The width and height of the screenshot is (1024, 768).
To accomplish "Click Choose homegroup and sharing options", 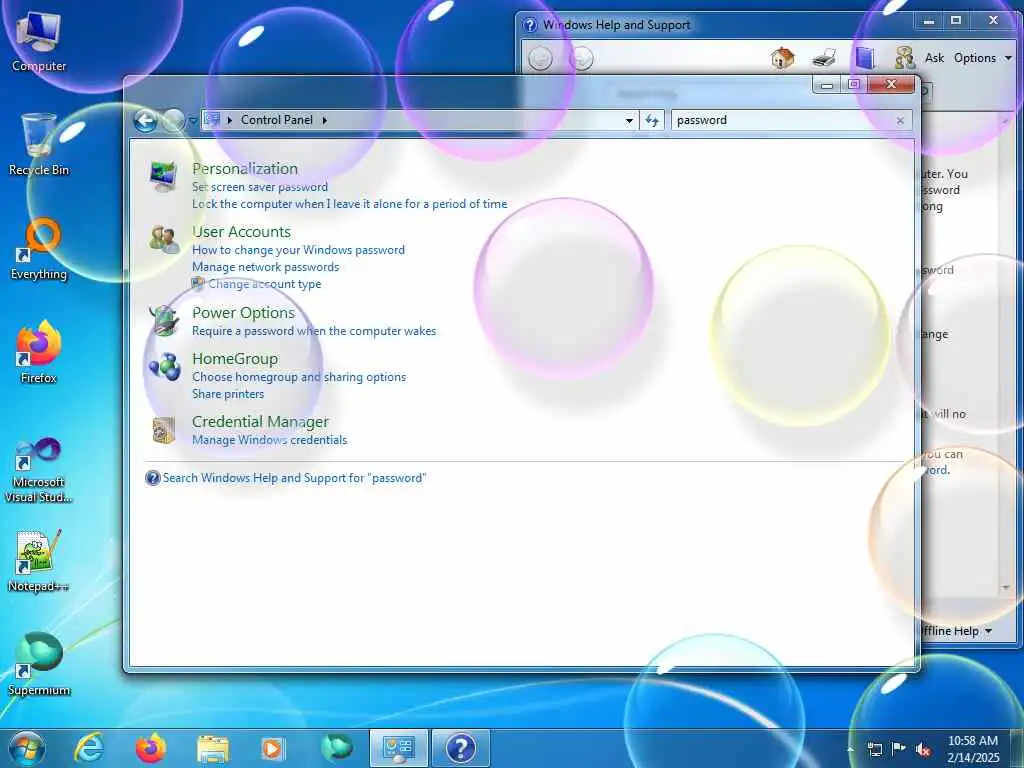I will point(299,377).
